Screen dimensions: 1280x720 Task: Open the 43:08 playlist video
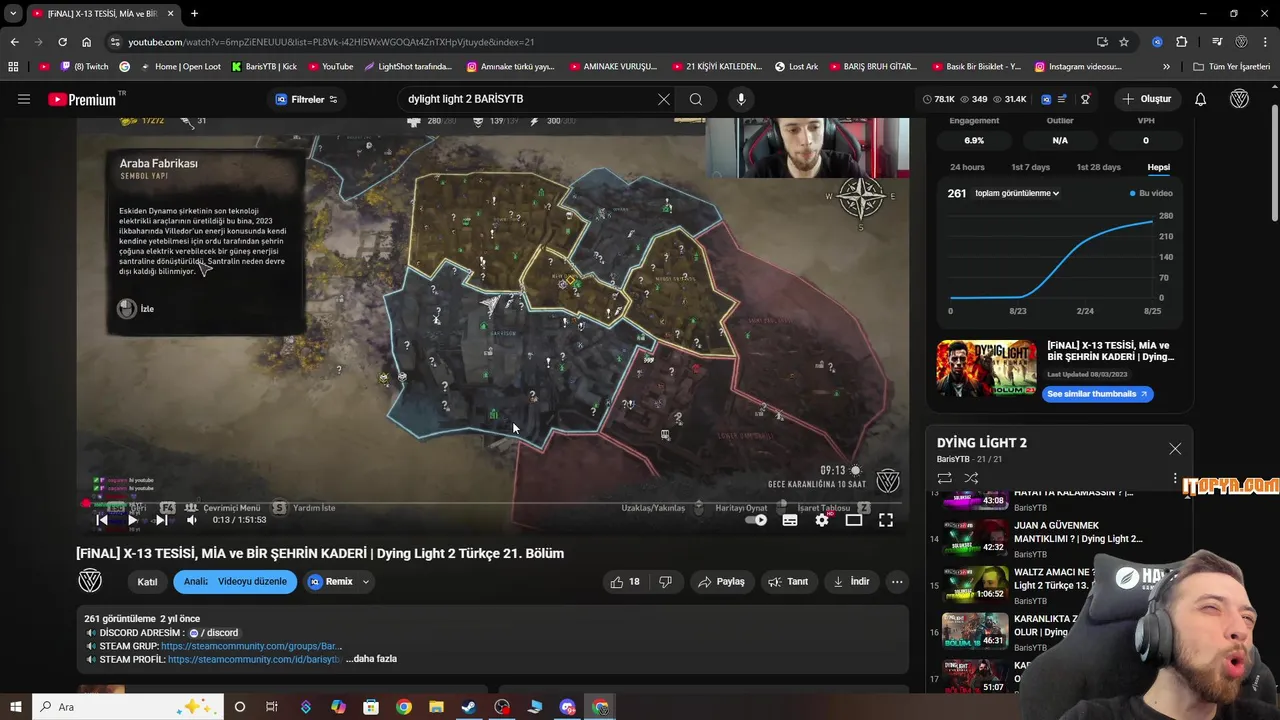(x=975, y=500)
